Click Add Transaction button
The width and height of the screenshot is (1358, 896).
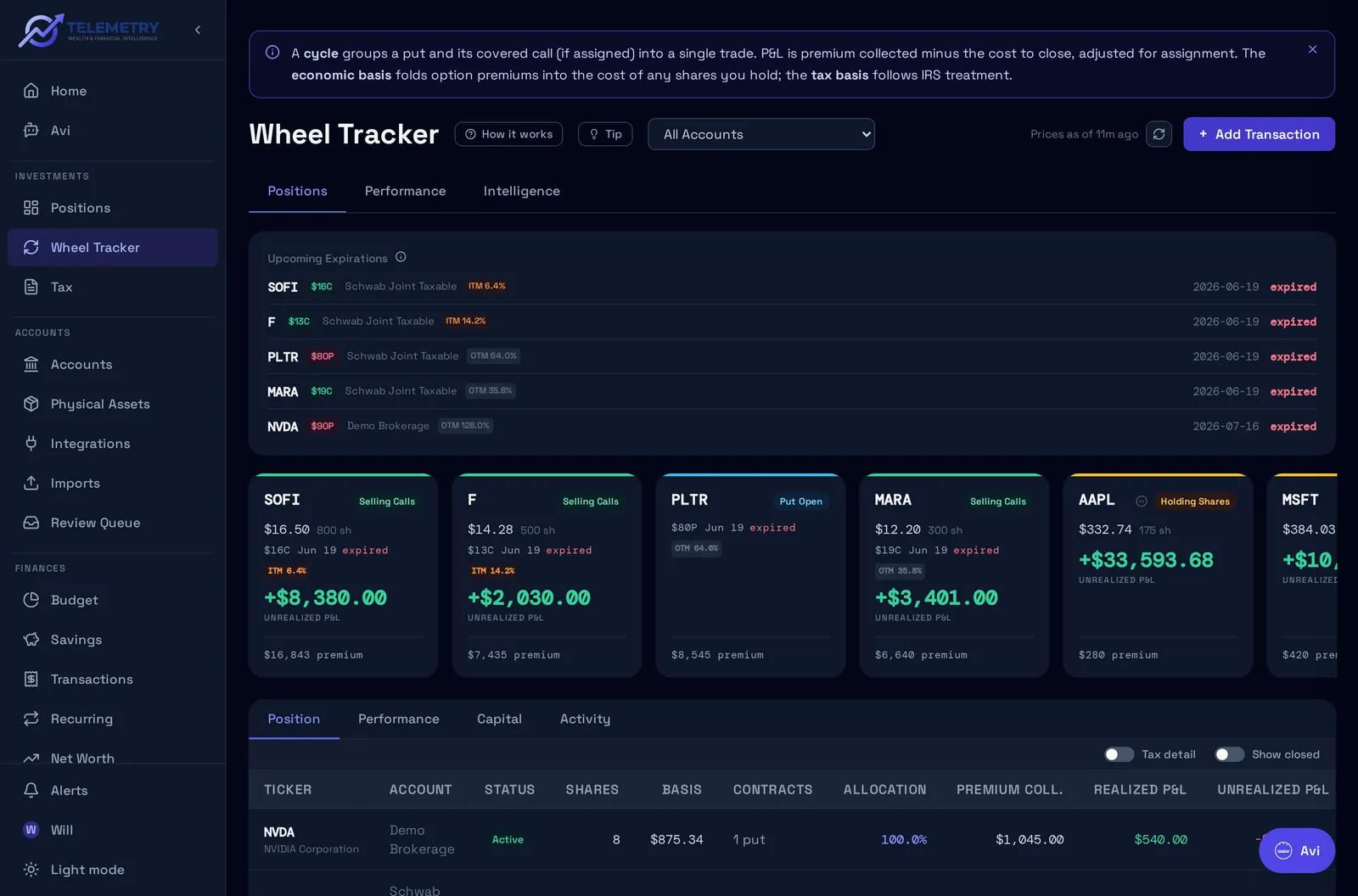click(1259, 134)
